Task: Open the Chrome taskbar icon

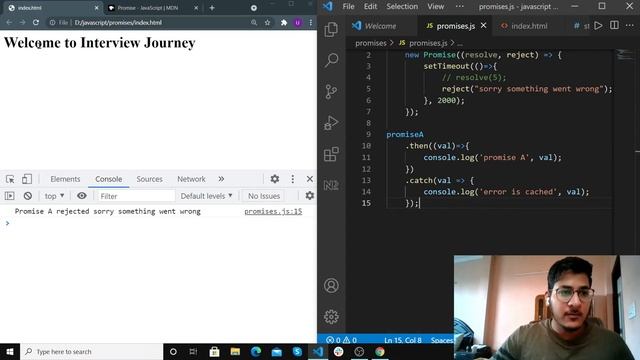Action: pos(380,351)
